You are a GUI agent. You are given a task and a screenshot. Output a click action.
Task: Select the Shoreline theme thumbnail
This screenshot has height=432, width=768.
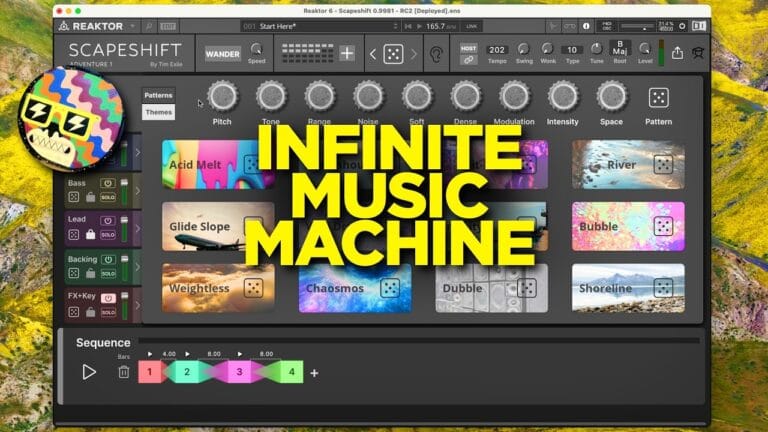(628, 288)
